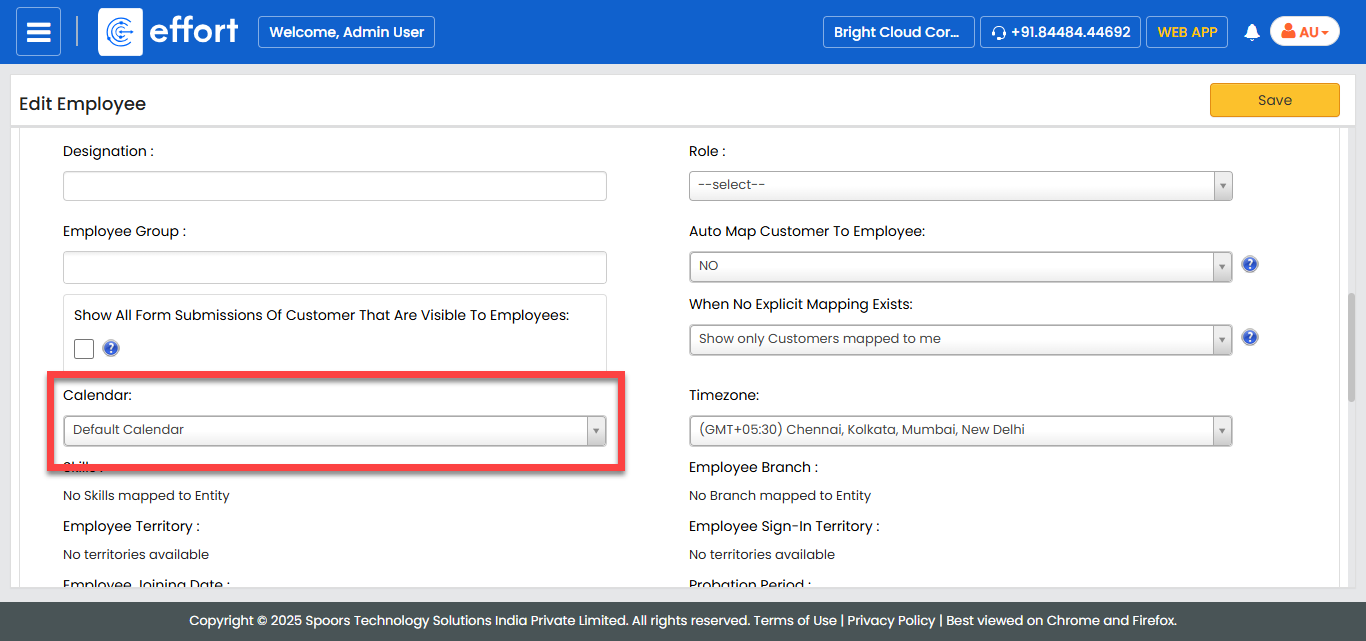Open the hamburger navigation menu

coord(38,32)
